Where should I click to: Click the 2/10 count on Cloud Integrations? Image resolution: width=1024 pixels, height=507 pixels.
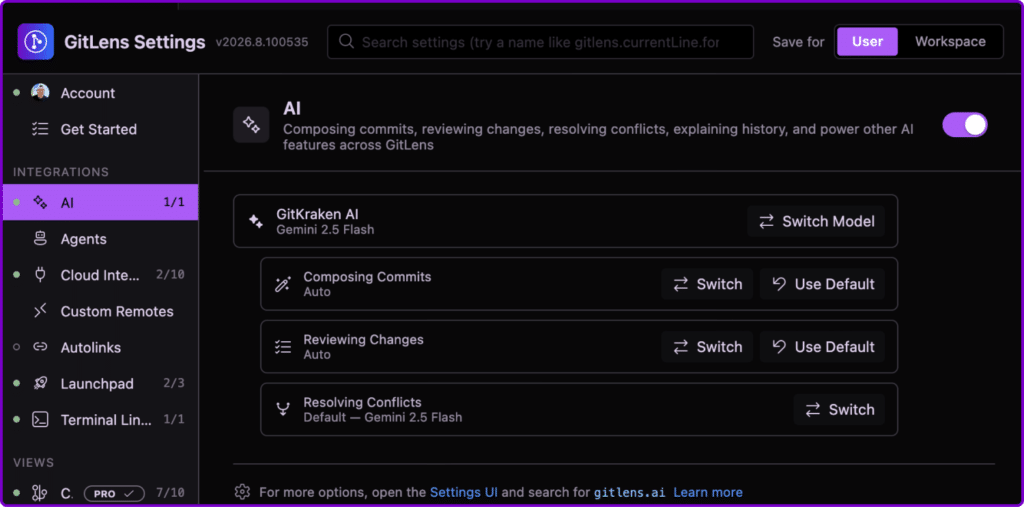pyautogui.click(x=170, y=275)
